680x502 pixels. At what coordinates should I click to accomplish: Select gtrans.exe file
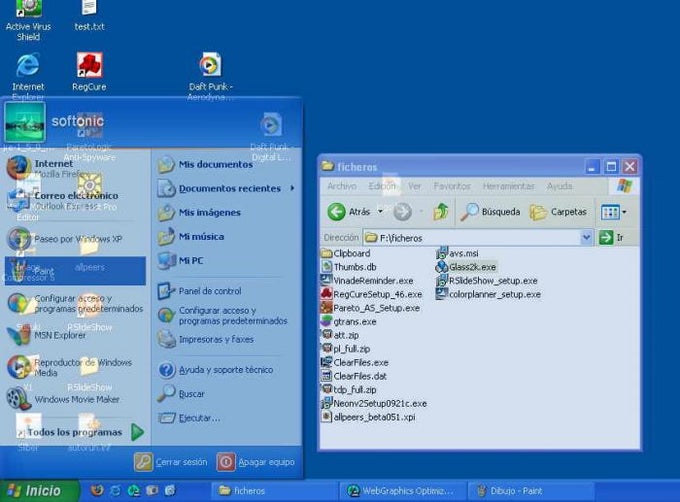point(349,322)
